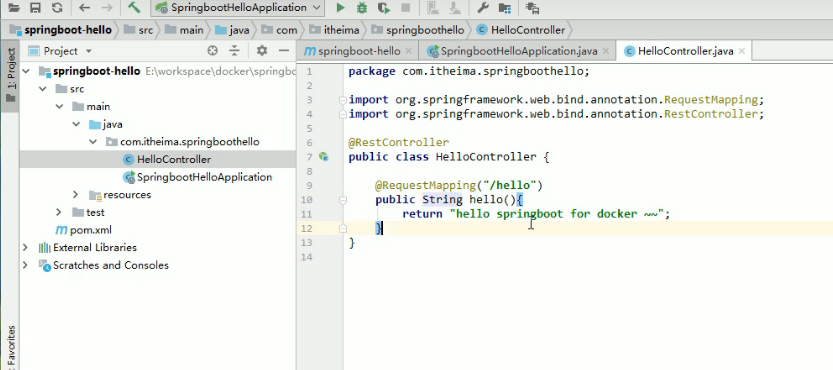
Task: Expand Scratches and Consoles node
Action: pyautogui.click(x=26, y=265)
